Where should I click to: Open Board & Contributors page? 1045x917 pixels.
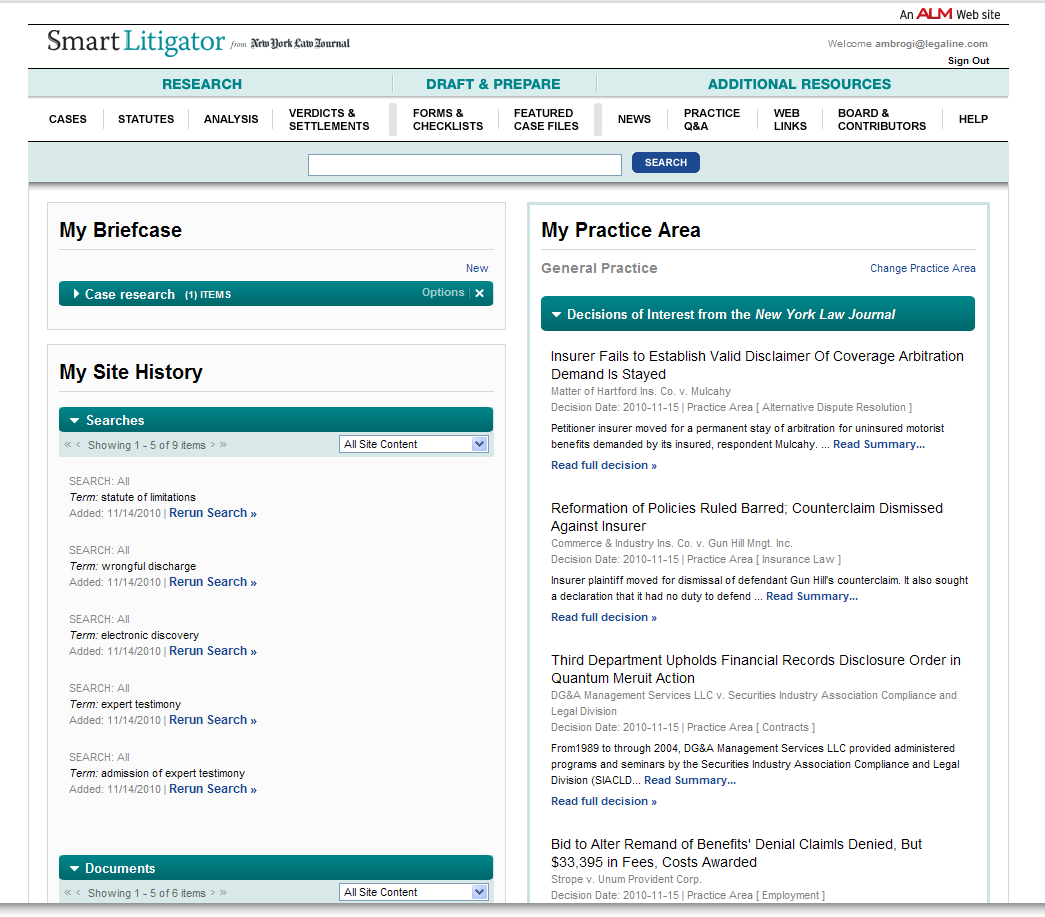pos(881,119)
